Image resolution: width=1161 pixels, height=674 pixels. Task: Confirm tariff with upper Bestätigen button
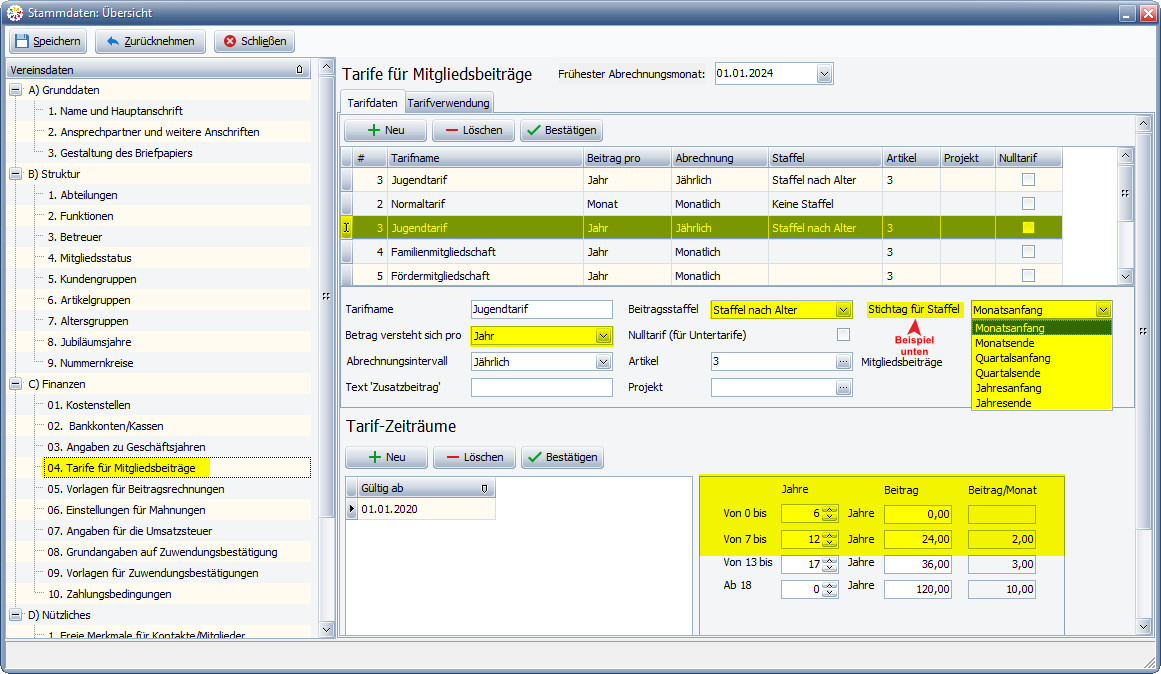click(561, 130)
